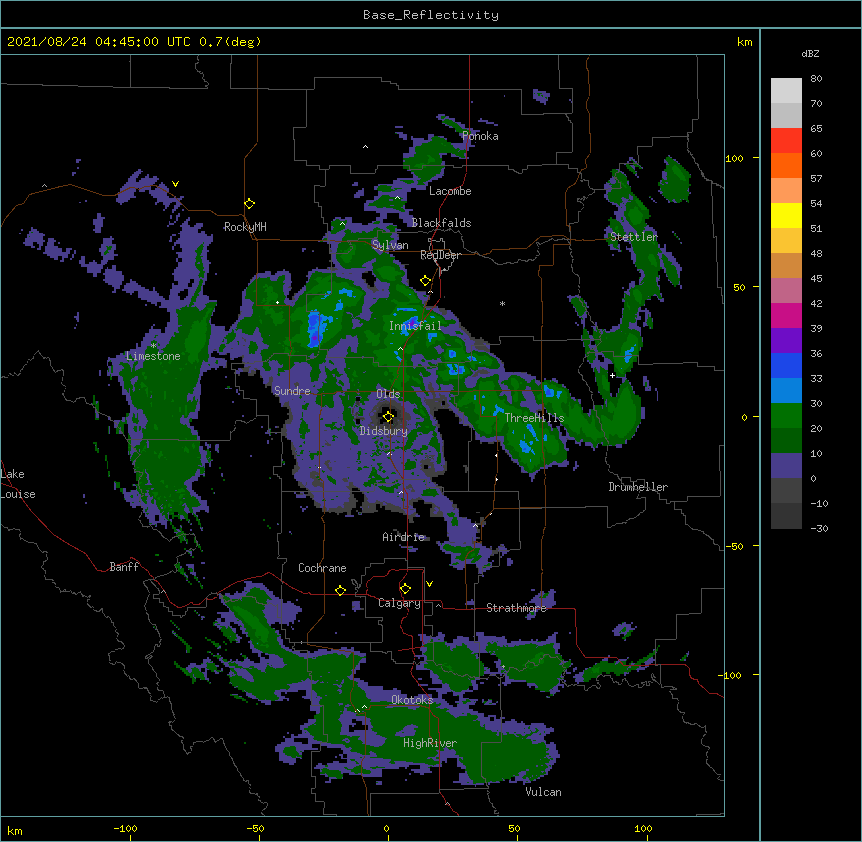This screenshot has height=842, width=862.
Task: Click the RedDeer city label
Action: coord(440,255)
